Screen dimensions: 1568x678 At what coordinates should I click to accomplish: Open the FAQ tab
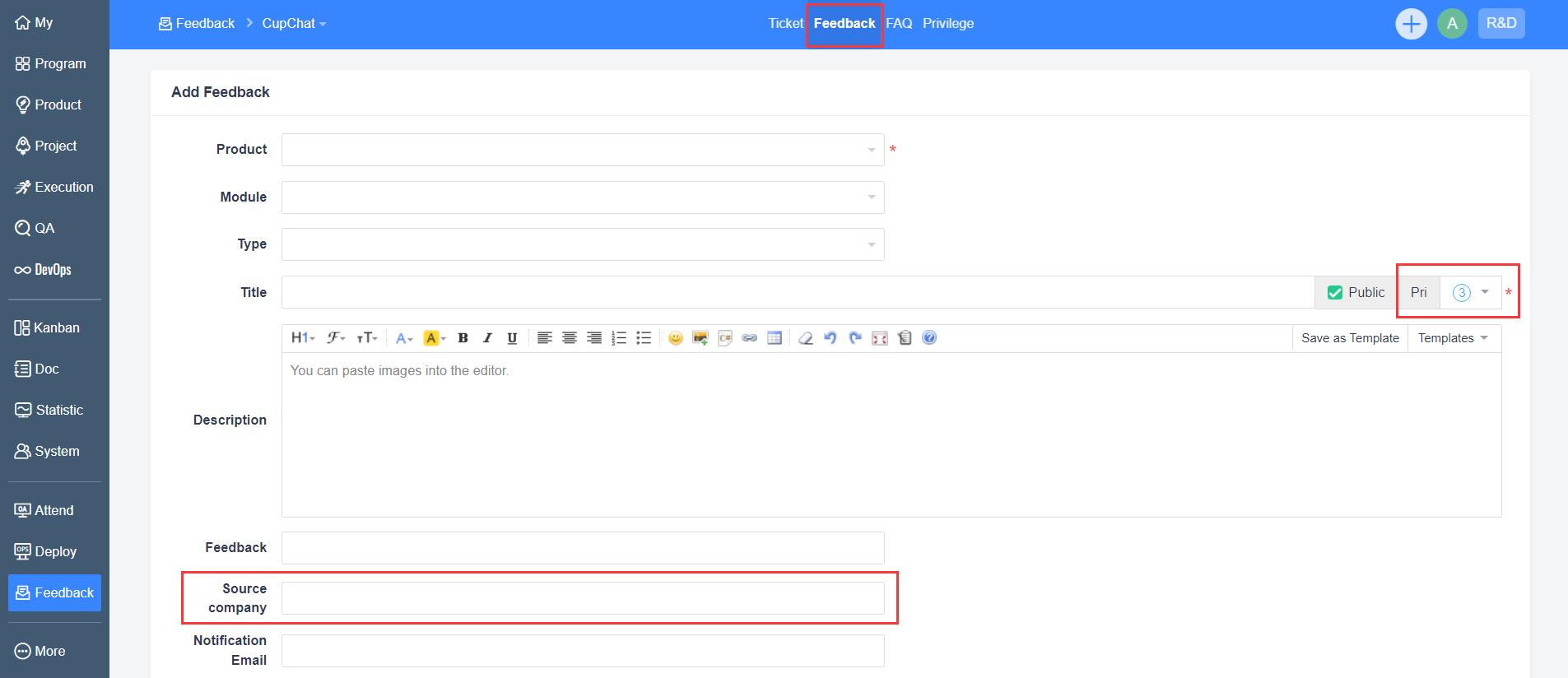899,24
